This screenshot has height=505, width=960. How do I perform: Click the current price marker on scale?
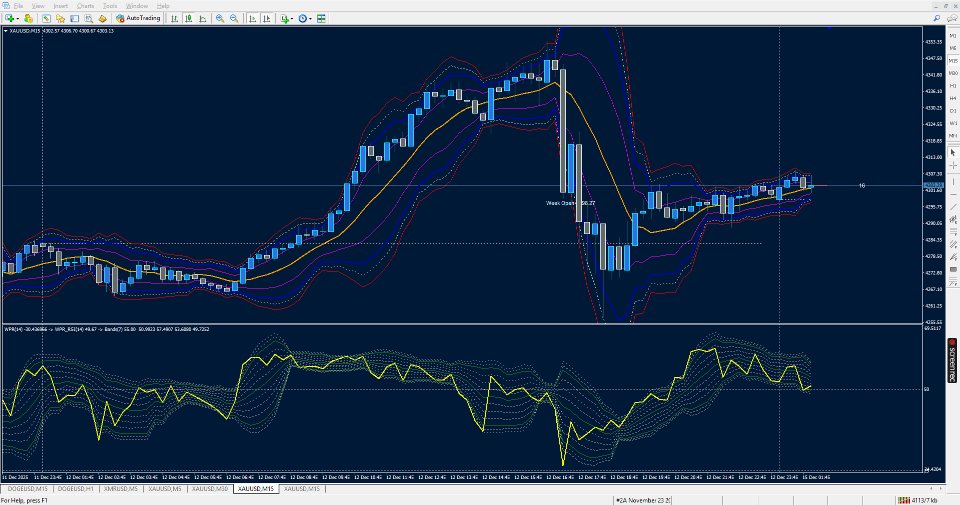pyautogui.click(x=933, y=185)
